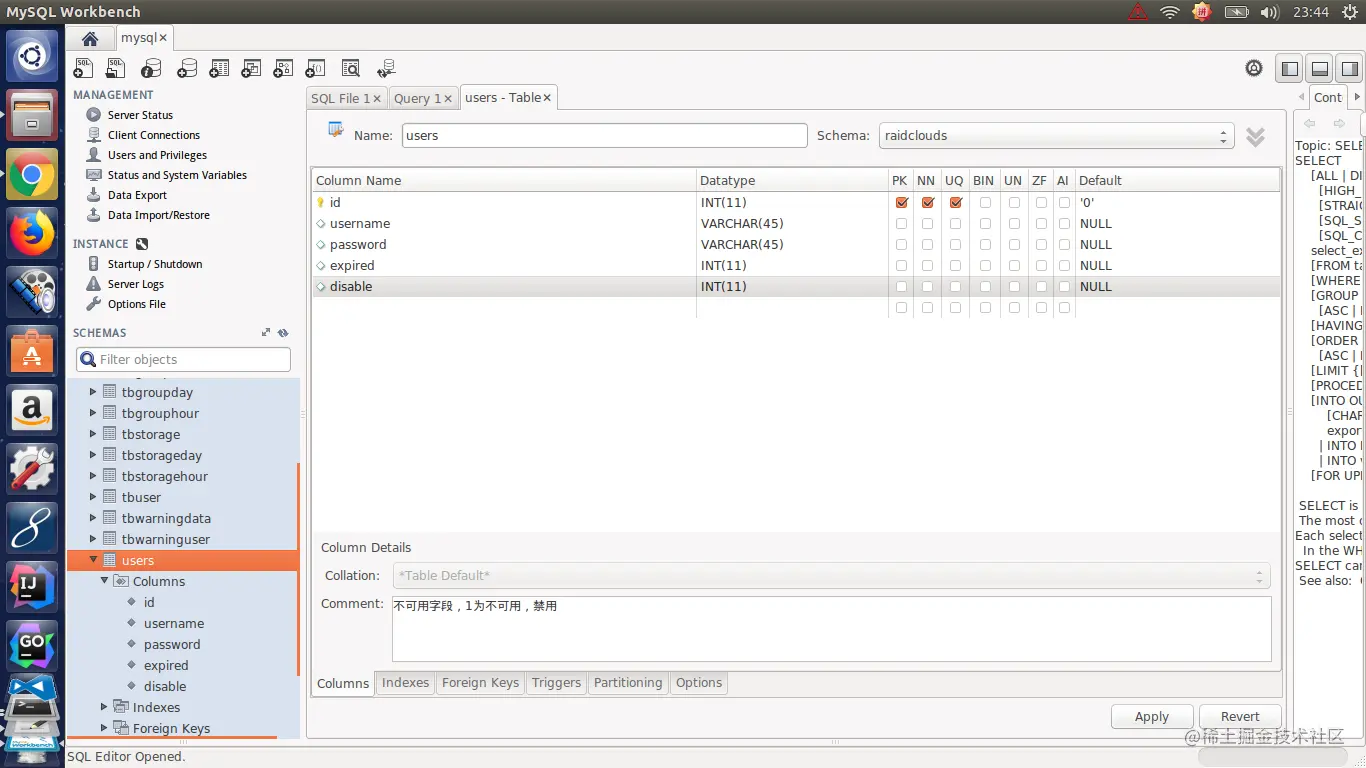
Task: Enable NN for disable column
Action: click(928, 286)
